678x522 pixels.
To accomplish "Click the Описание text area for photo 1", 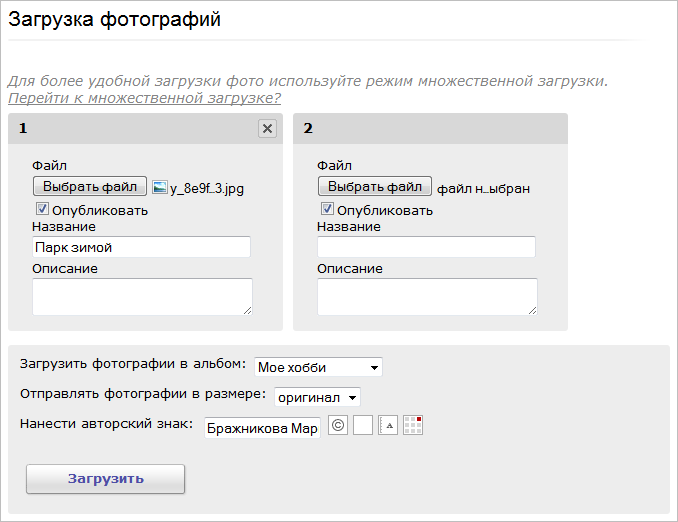I will (x=142, y=296).
